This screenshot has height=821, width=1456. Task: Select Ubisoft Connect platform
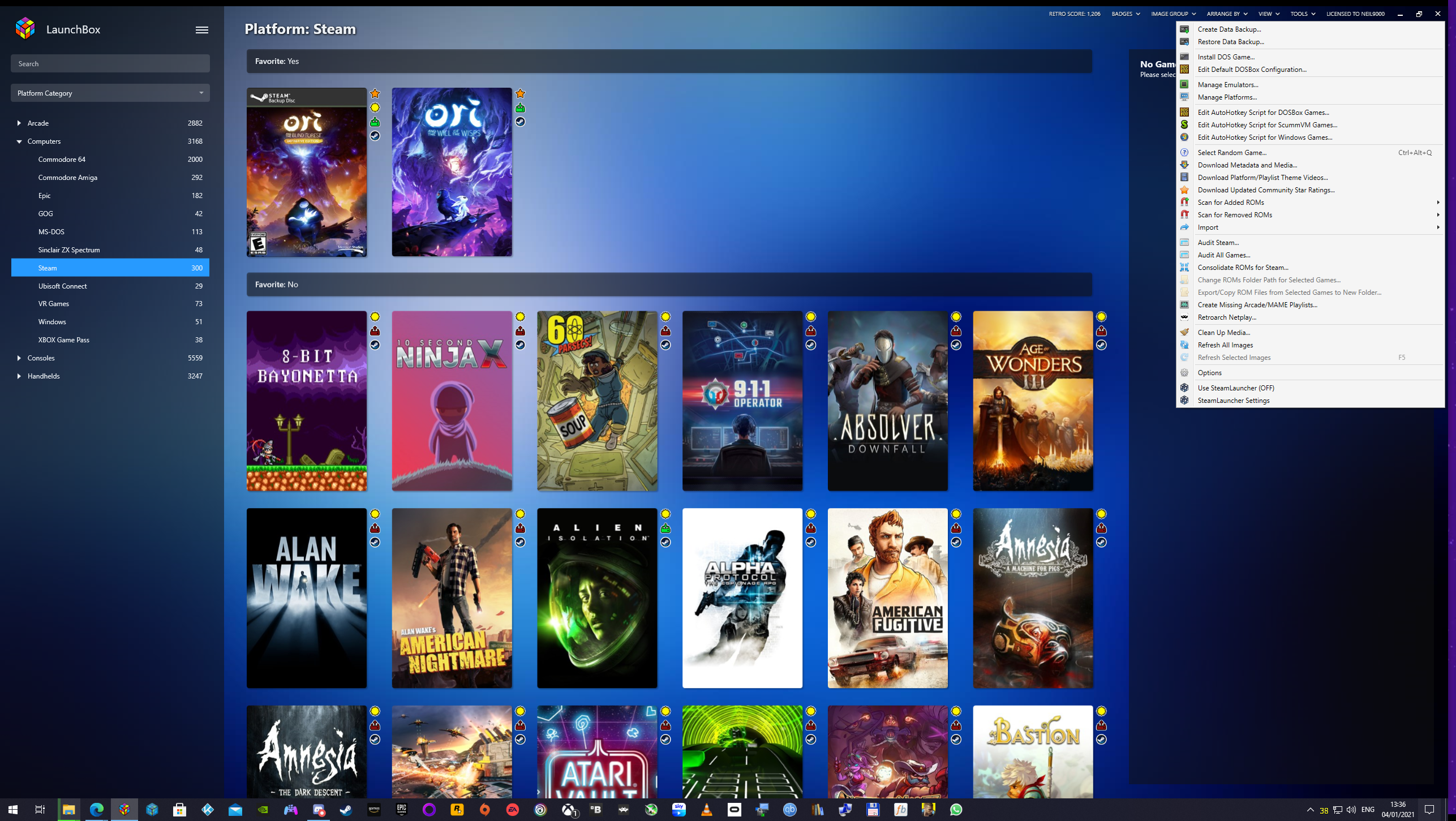point(110,286)
